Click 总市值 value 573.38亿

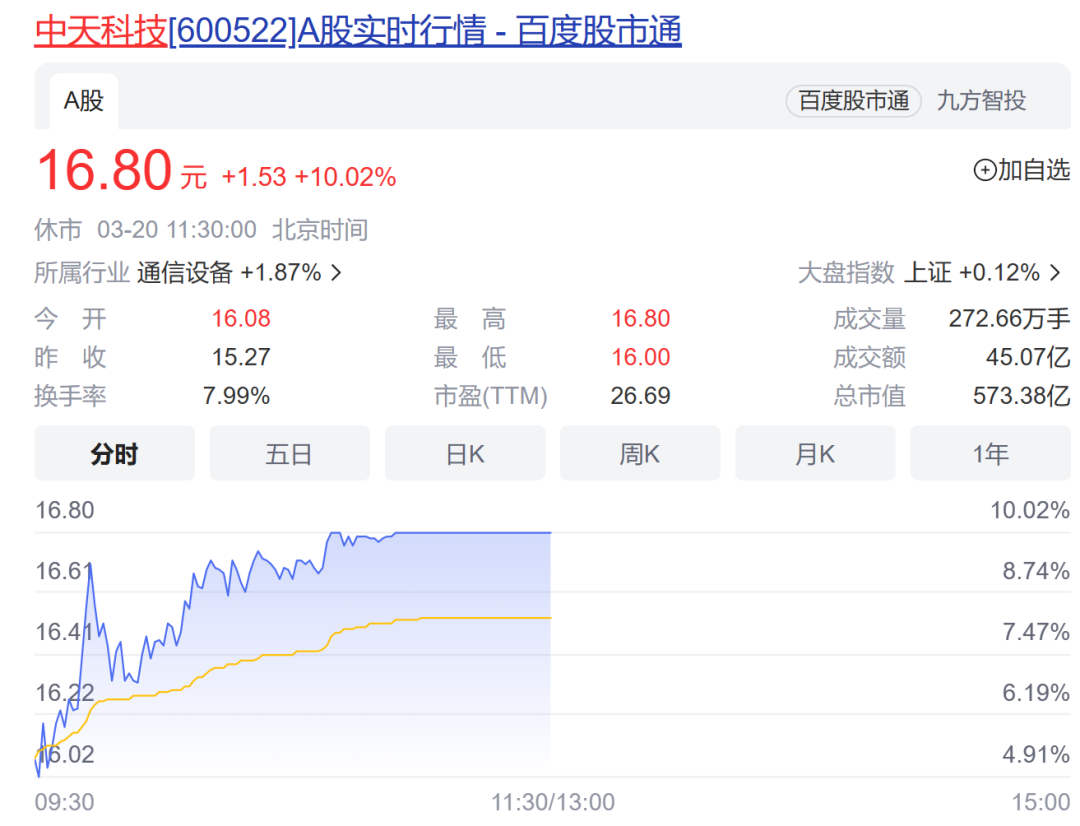click(1021, 395)
